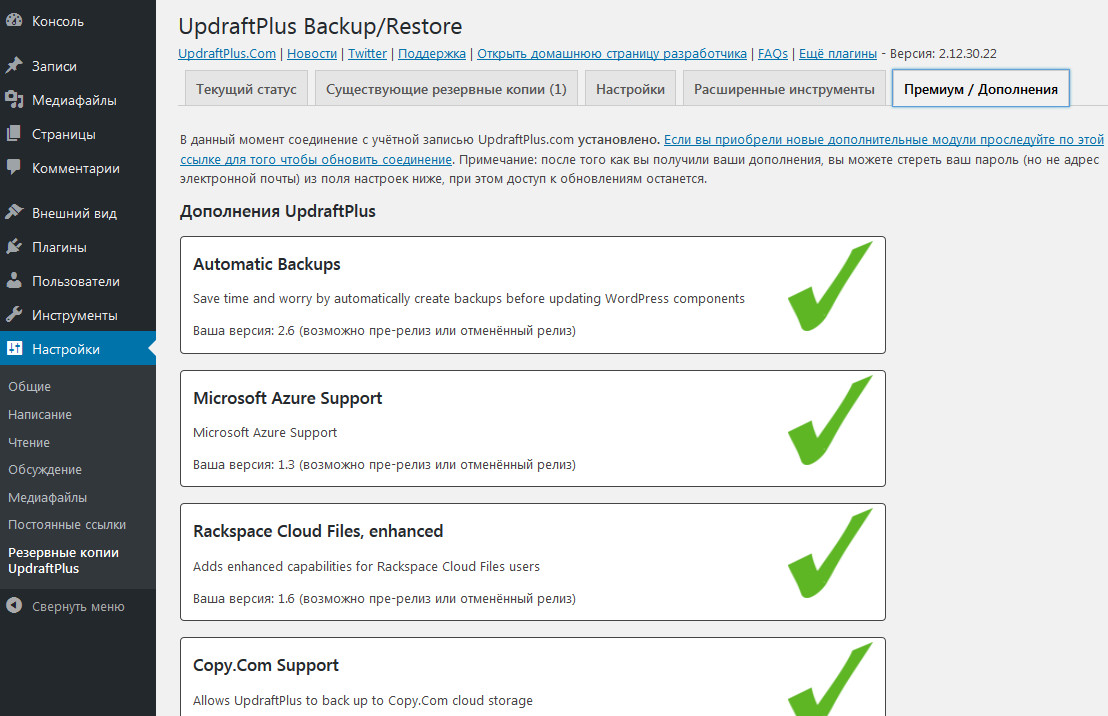Open the Существующие резервные копии tab
Image resolution: width=1108 pixels, height=716 pixels.
pyautogui.click(x=446, y=89)
